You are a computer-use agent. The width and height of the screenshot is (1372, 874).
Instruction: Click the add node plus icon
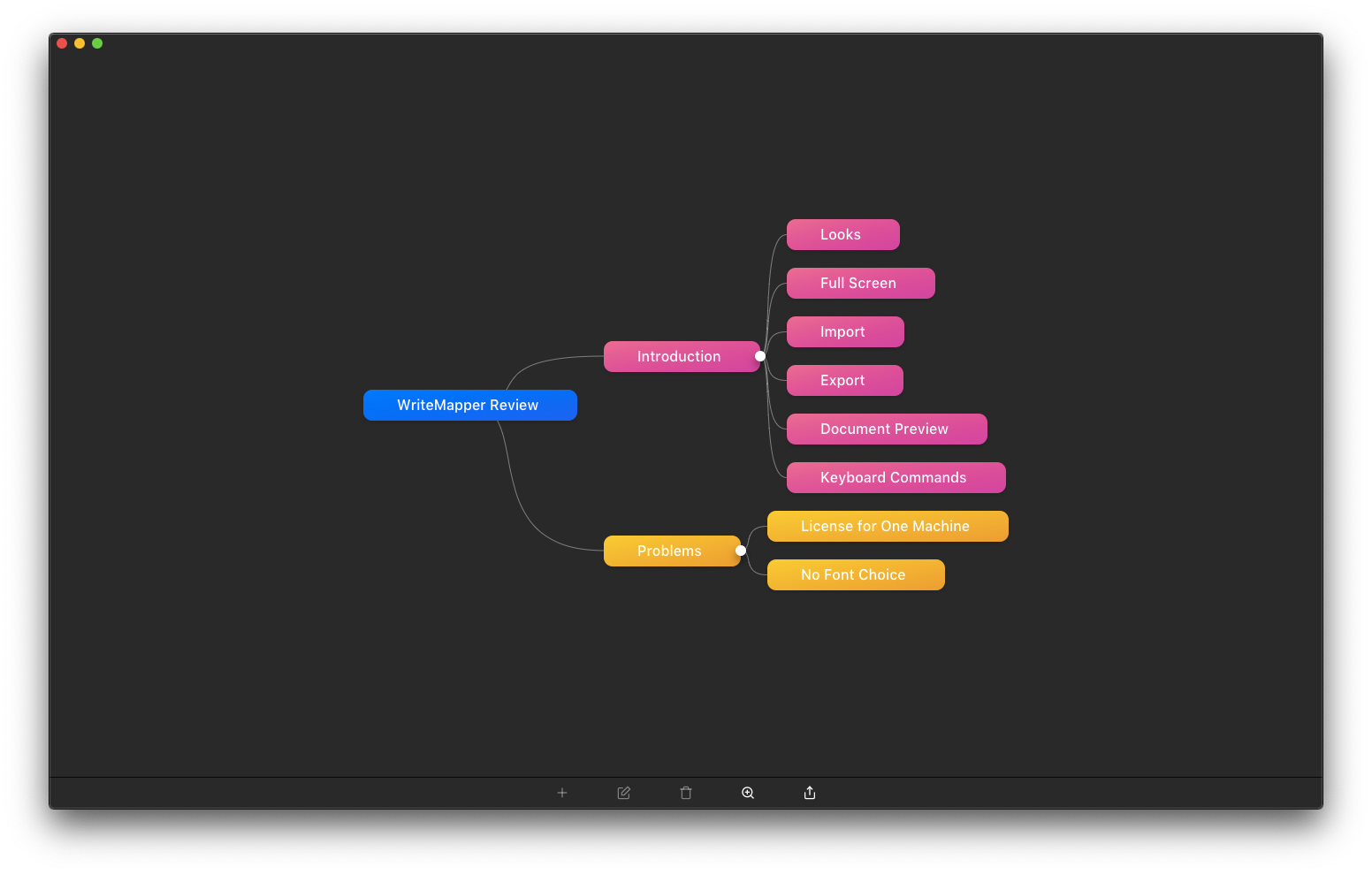[562, 793]
